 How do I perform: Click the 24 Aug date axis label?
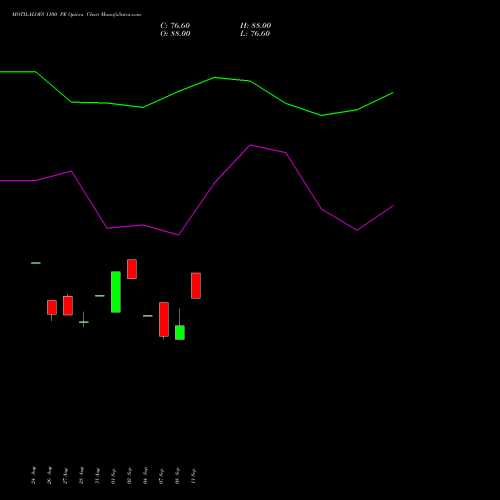click(33, 475)
